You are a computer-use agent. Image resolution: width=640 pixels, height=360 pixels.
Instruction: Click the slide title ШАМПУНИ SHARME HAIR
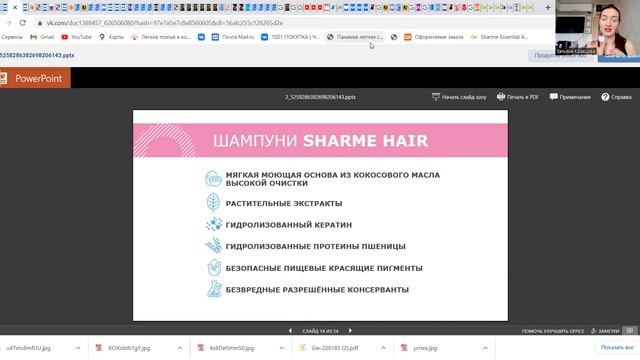click(320, 141)
